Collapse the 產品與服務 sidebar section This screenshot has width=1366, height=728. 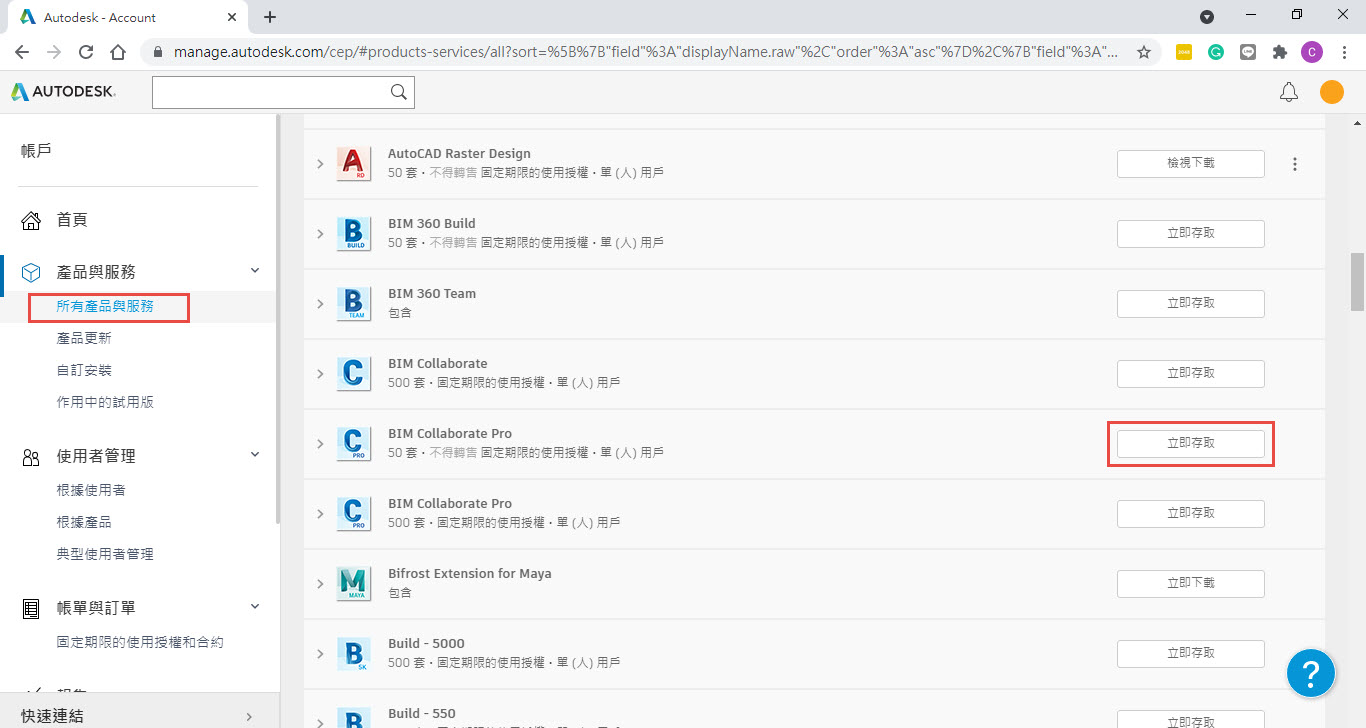(x=255, y=271)
